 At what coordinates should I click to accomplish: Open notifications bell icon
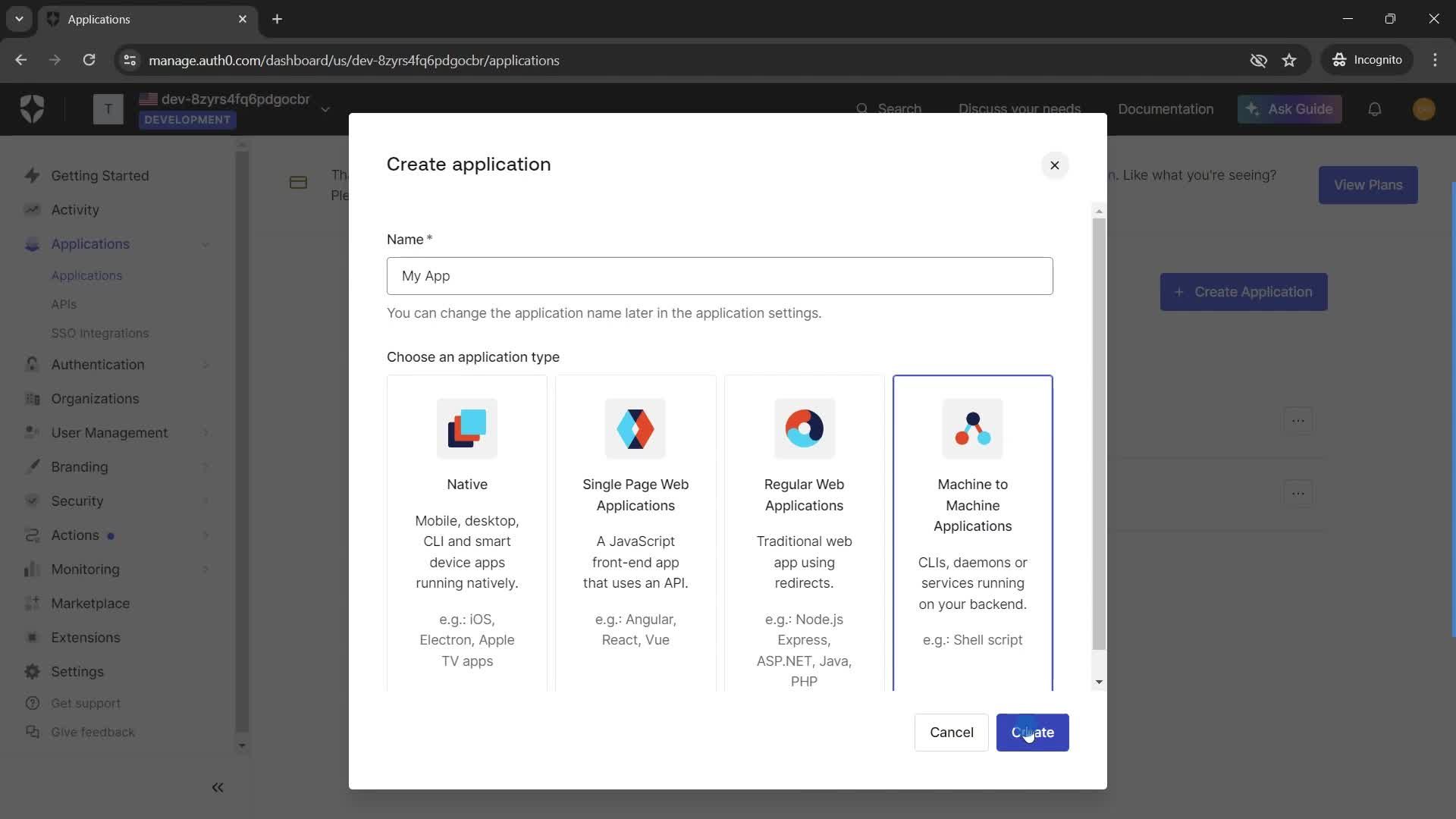(x=1374, y=109)
